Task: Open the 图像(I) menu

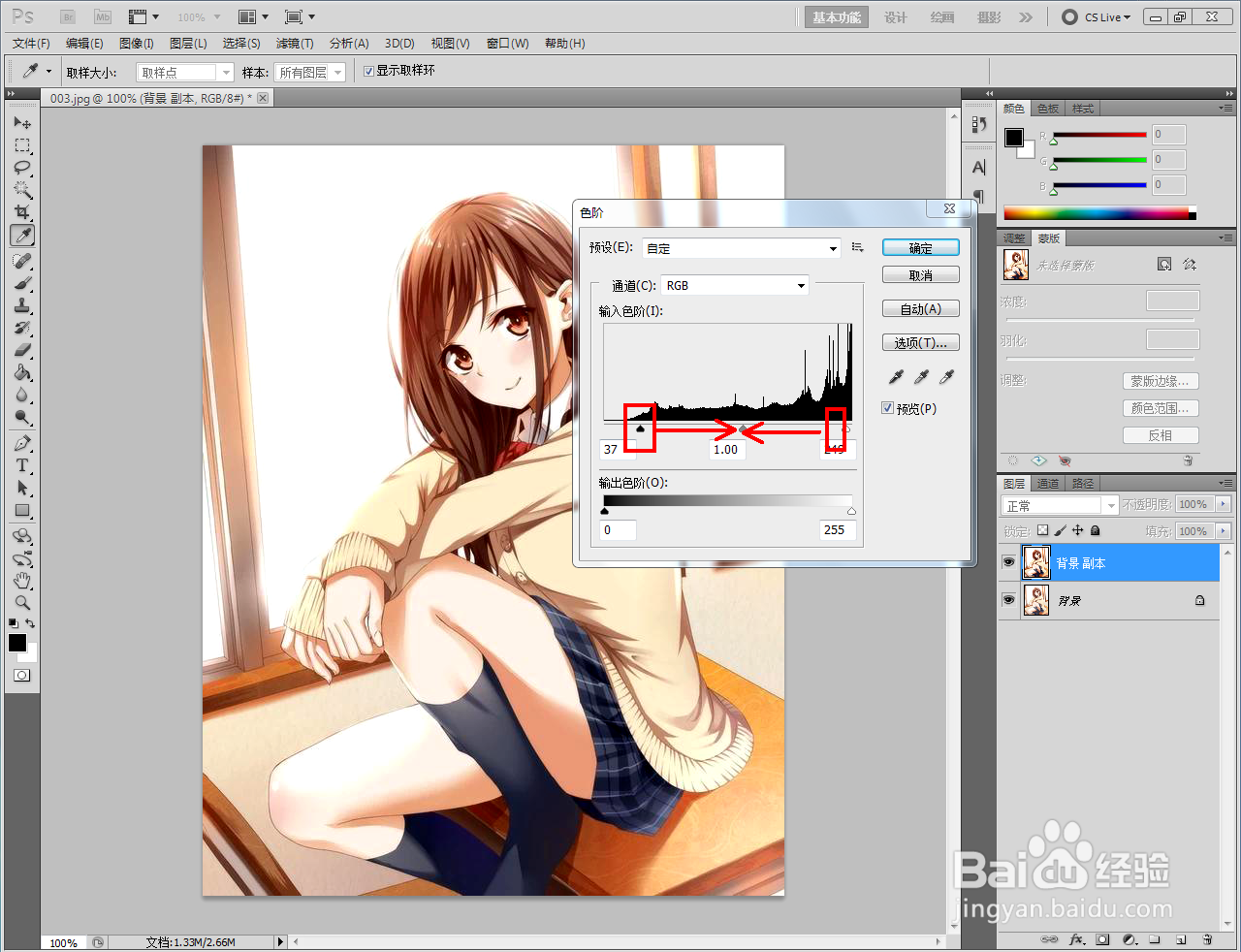Action: [137, 43]
